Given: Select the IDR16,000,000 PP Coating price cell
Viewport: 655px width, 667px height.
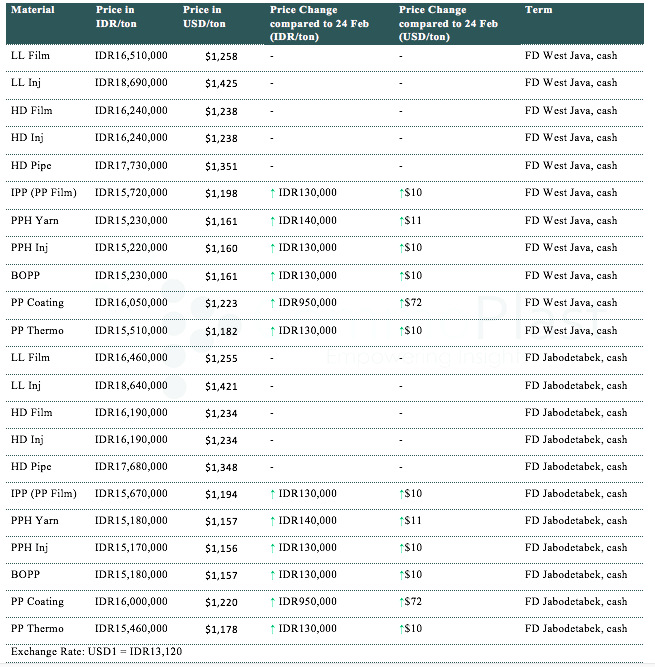Looking at the screenshot, I should click(x=130, y=601).
